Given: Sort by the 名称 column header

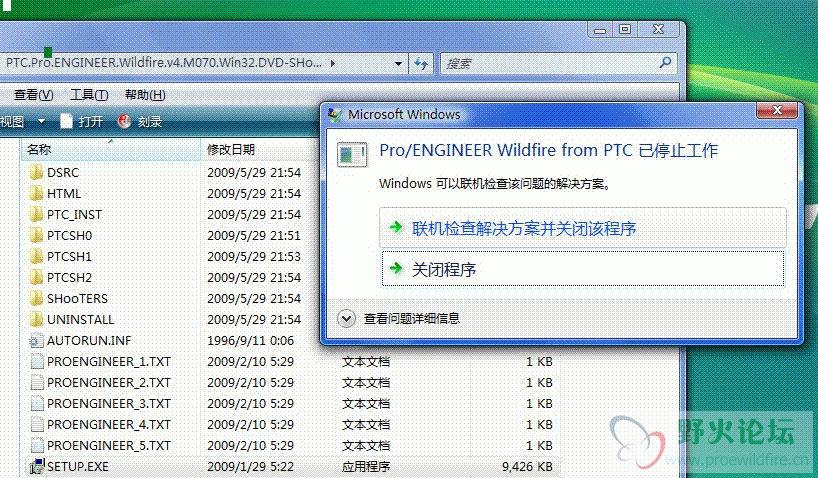Looking at the screenshot, I should (111, 150).
